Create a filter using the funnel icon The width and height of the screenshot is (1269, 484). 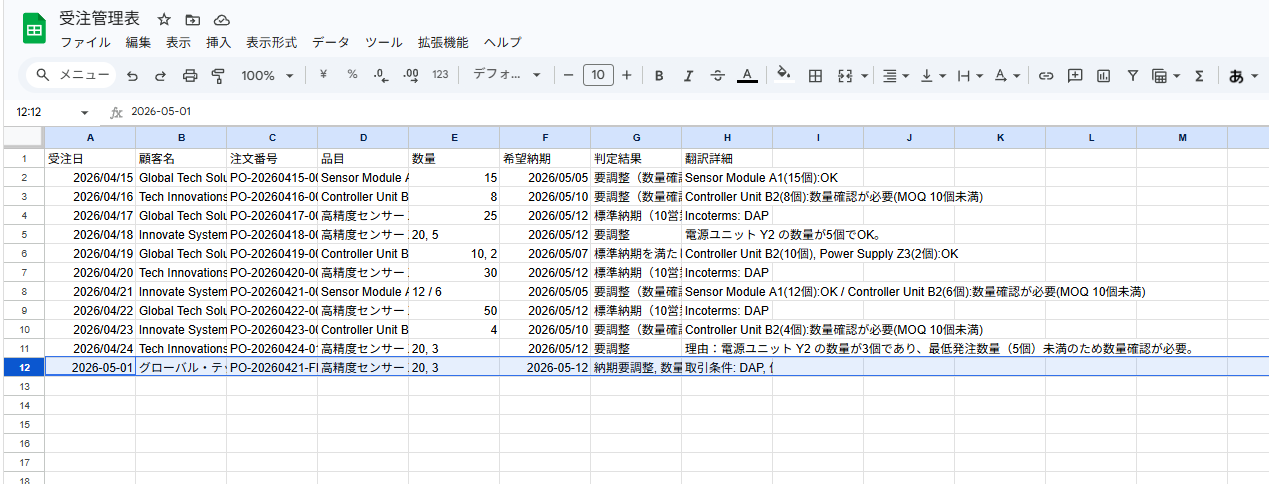(1133, 75)
